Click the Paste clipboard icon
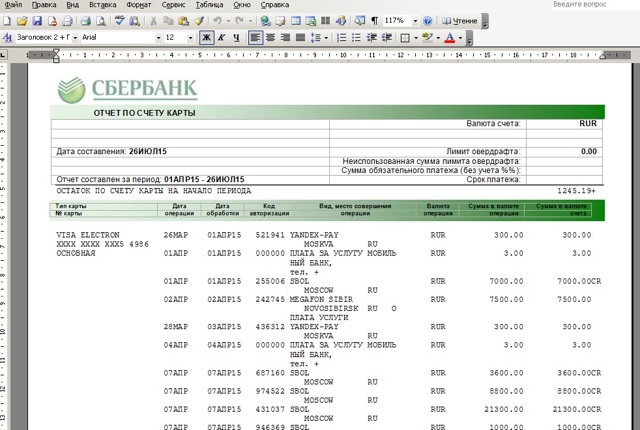The height and width of the screenshot is (430, 640). pyautogui.click(x=183, y=21)
